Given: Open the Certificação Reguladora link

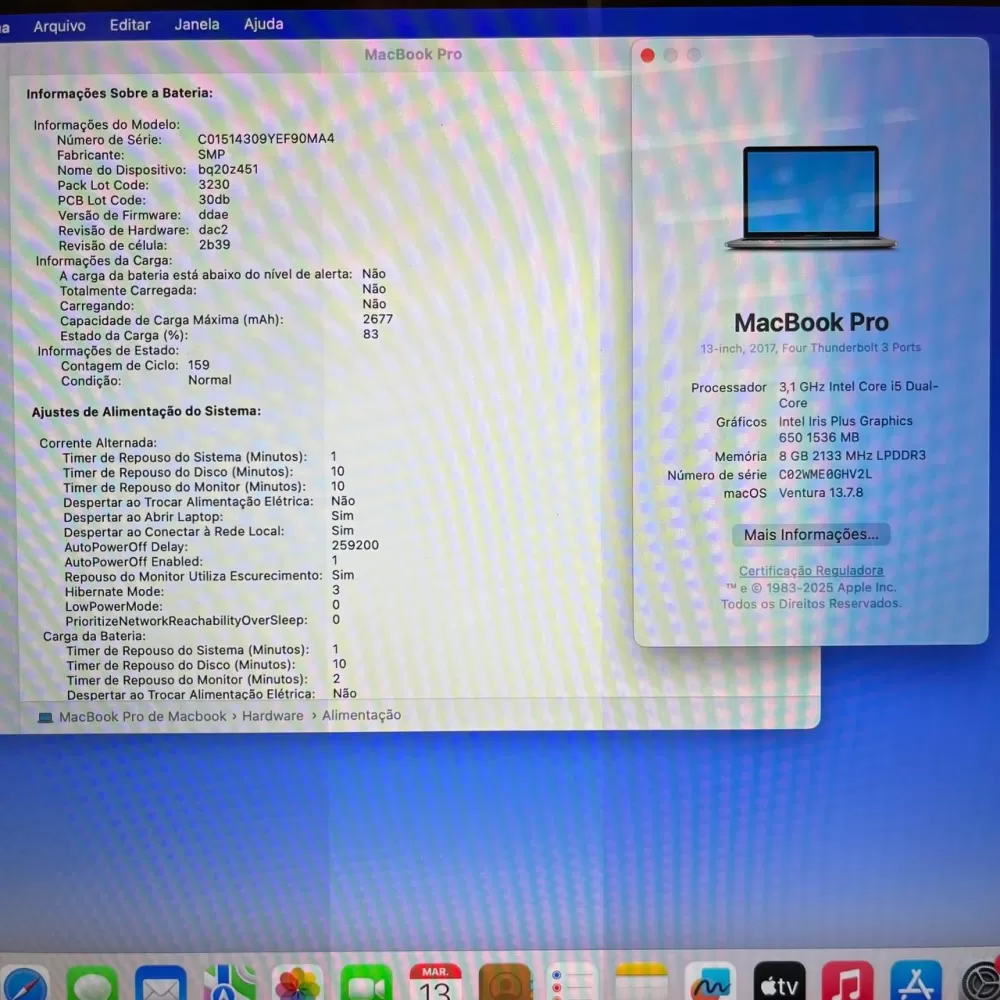Looking at the screenshot, I should 811,571.
